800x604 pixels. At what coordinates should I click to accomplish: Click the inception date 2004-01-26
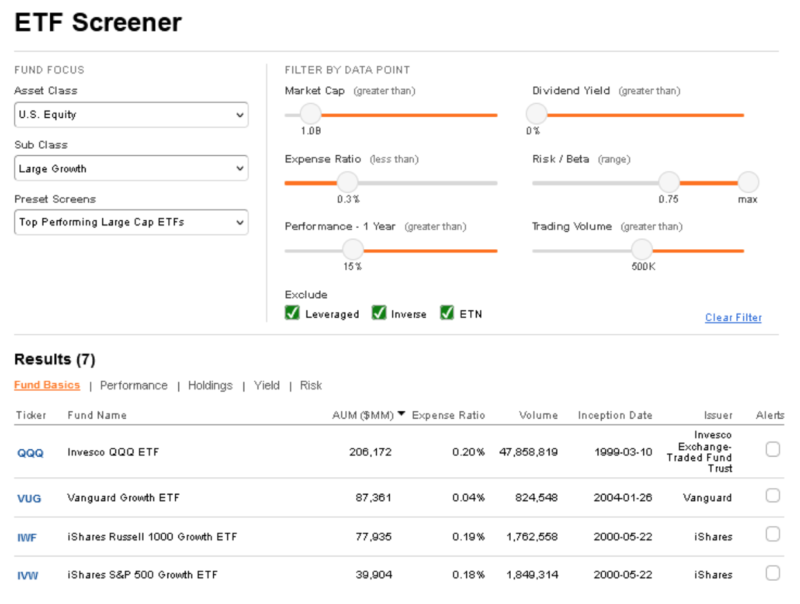pyautogui.click(x=623, y=497)
